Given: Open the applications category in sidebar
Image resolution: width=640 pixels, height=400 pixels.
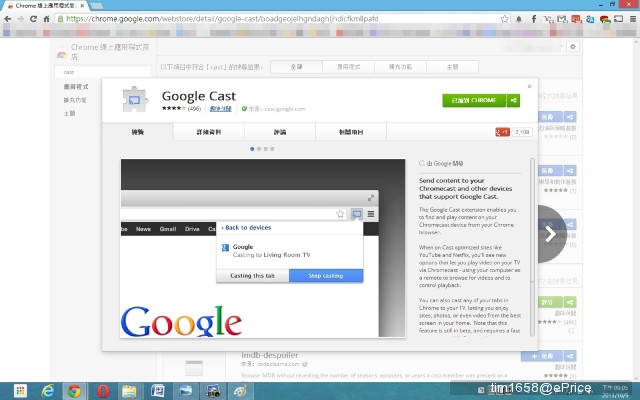Looking at the screenshot, I should [76, 87].
